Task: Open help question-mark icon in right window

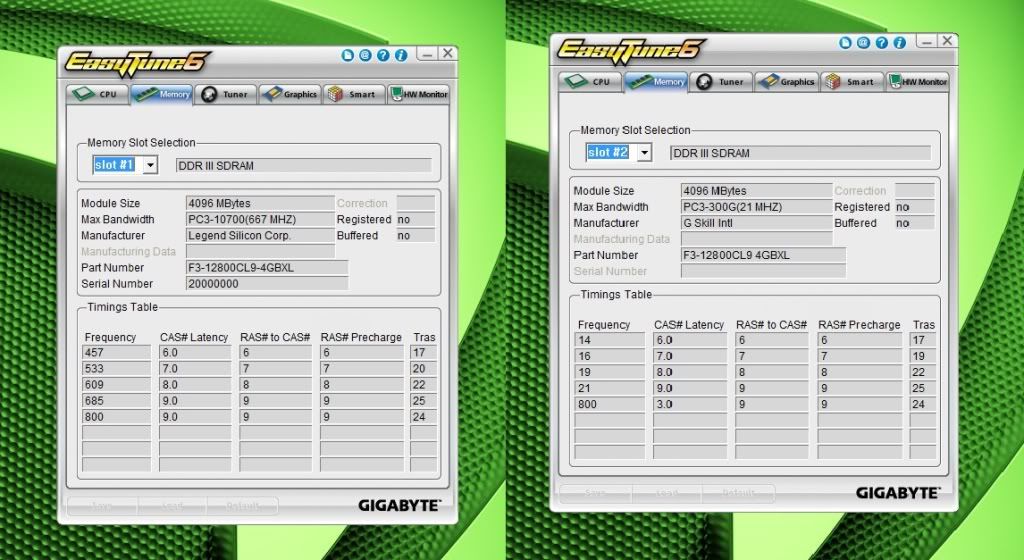Action: 882,42
